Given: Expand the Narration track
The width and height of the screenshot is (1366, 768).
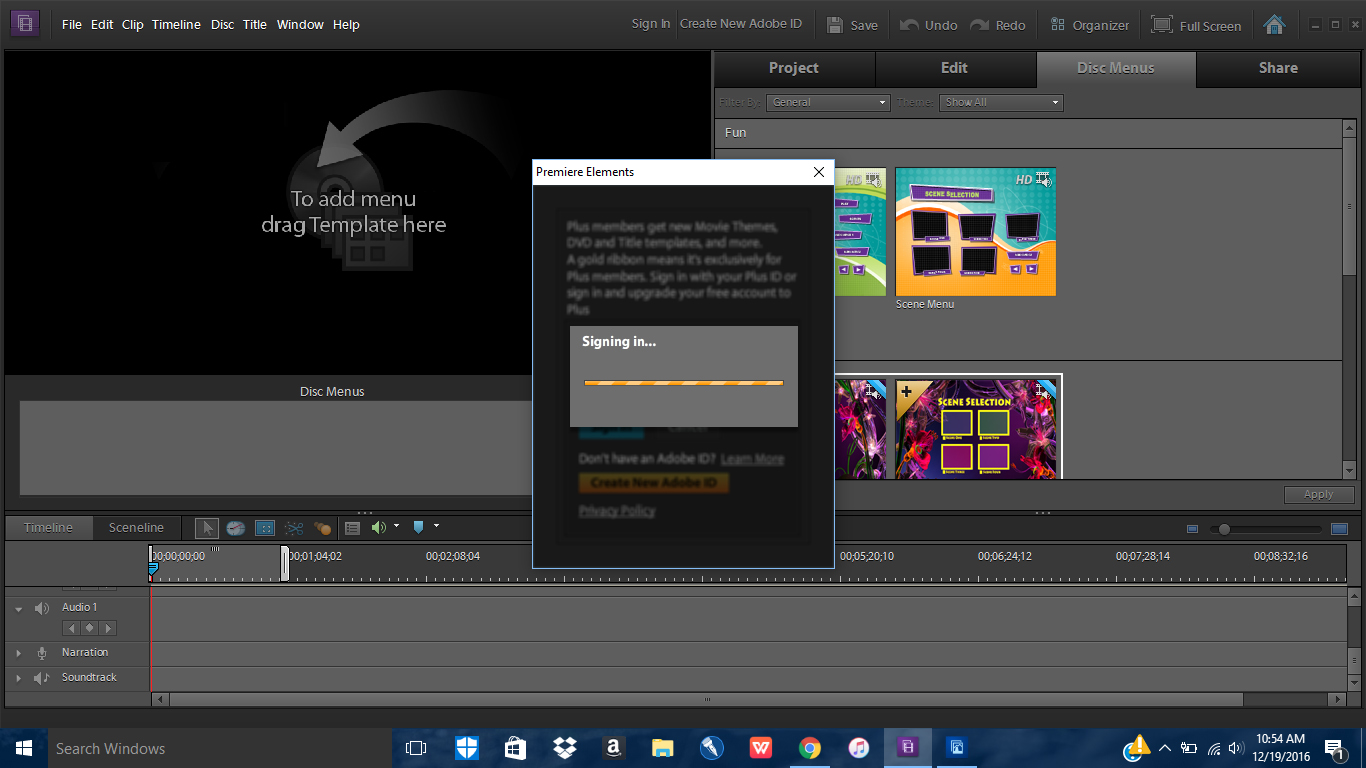Looking at the screenshot, I should point(18,653).
